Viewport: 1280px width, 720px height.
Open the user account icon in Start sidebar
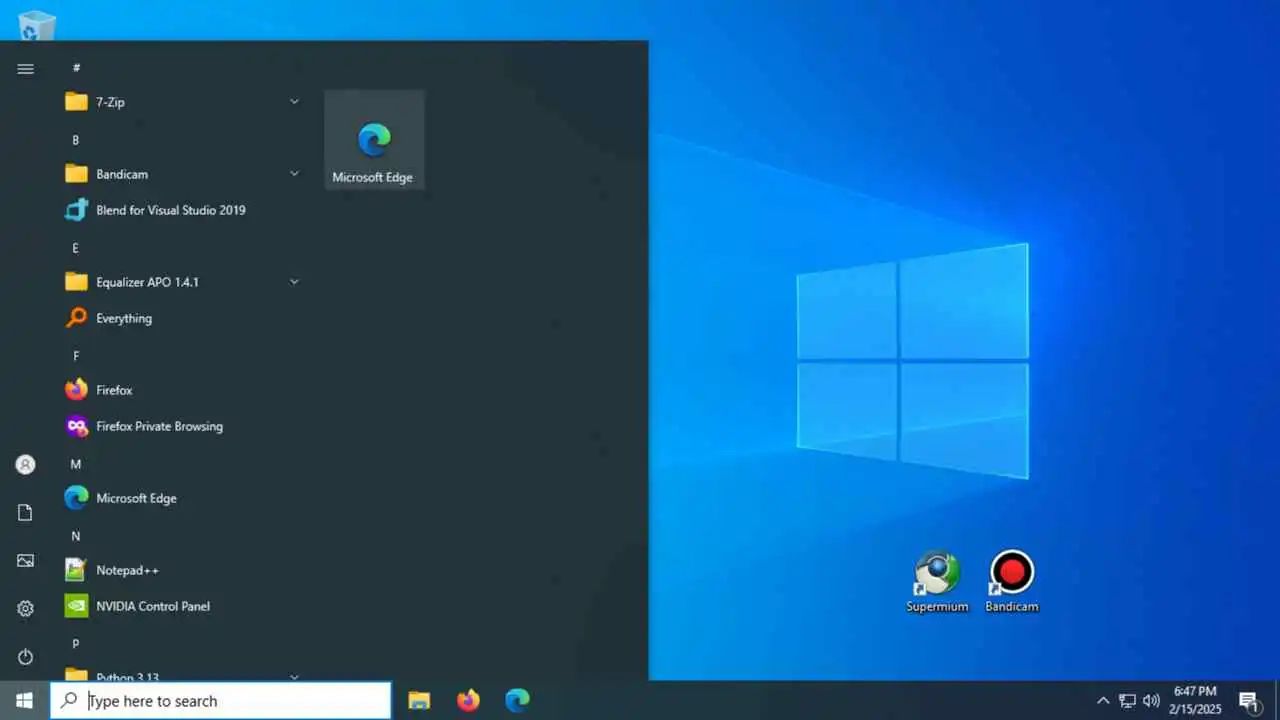coord(26,465)
